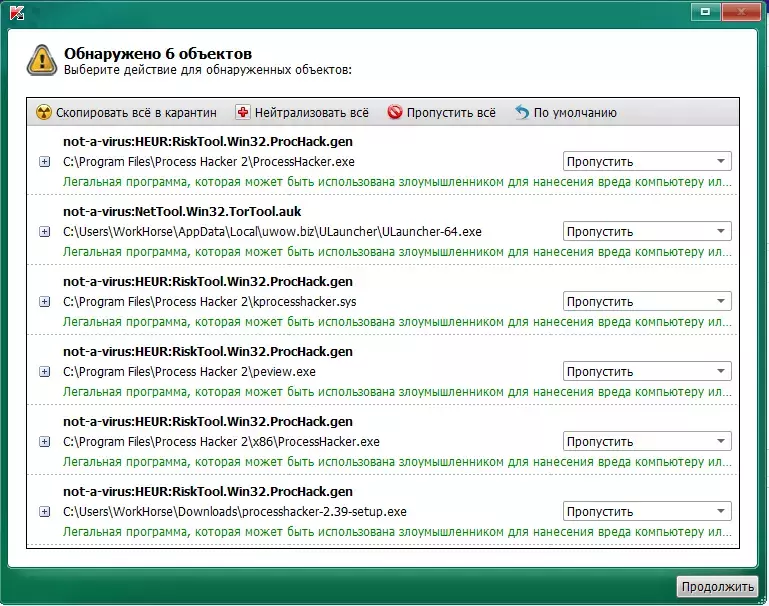Open action dropdown for x86\ProcessHacker.exe
769x606 pixels.
click(x=647, y=442)
